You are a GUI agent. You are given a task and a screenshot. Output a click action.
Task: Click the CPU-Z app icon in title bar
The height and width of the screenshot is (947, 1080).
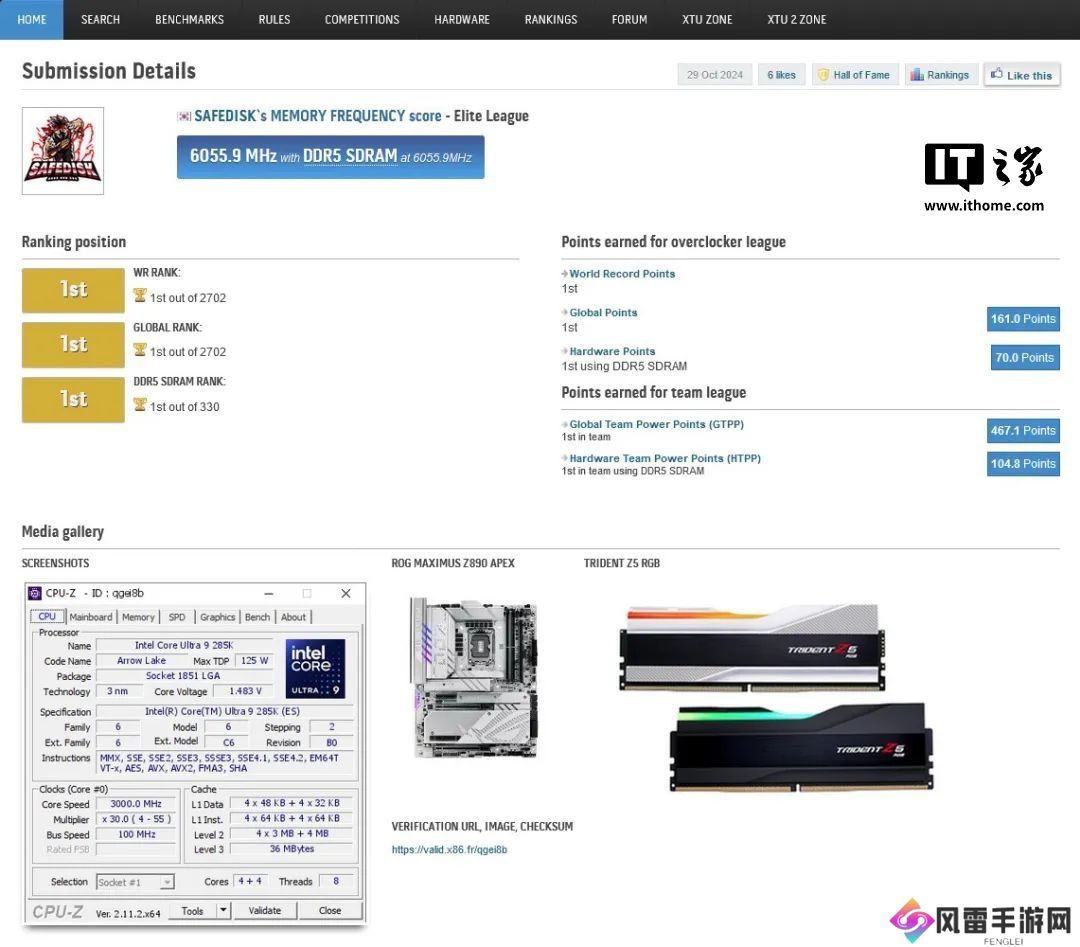(x=35, y=593)
